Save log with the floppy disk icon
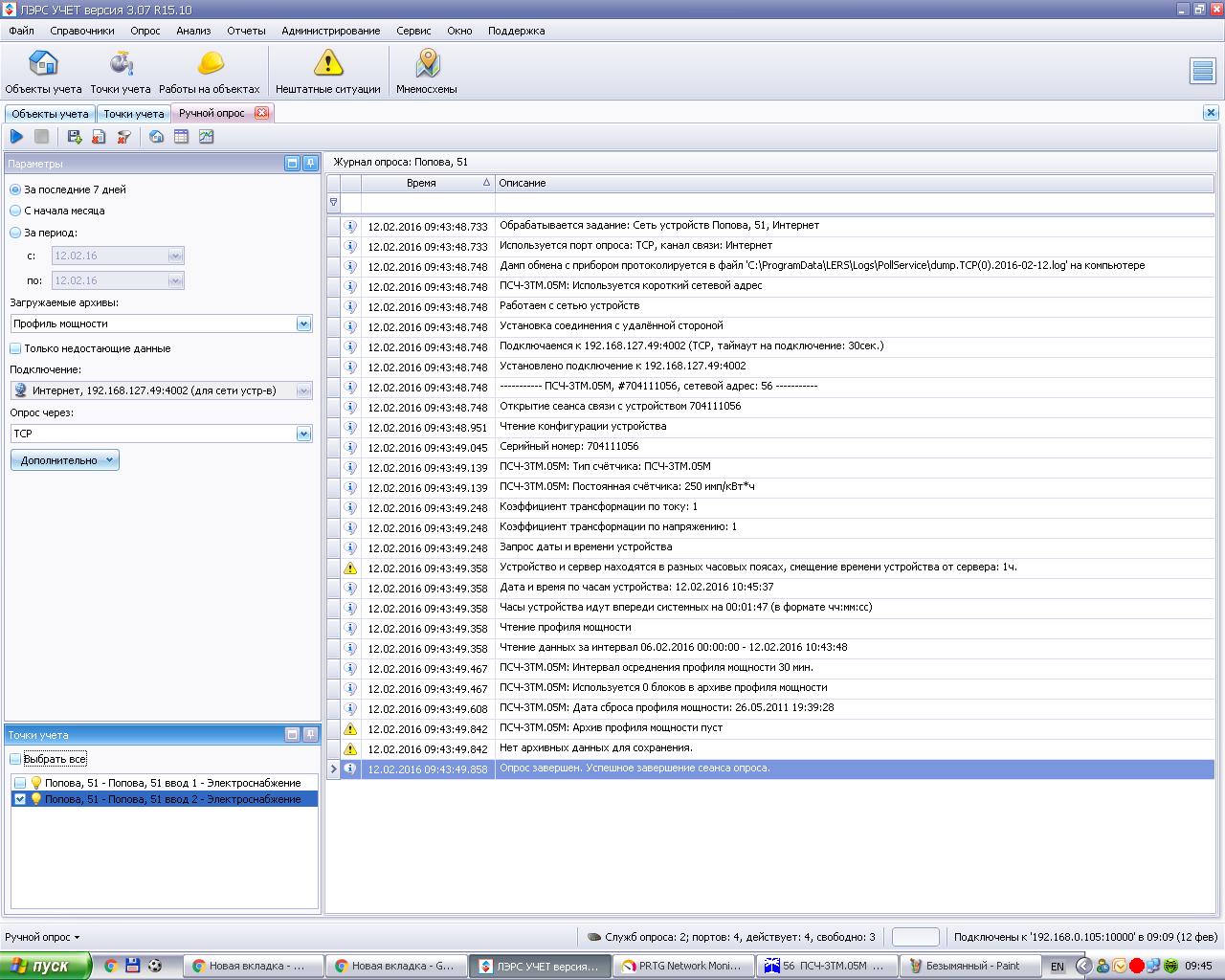The width and height of the screenshot is (1225, 980). click(x=74, y=137)
